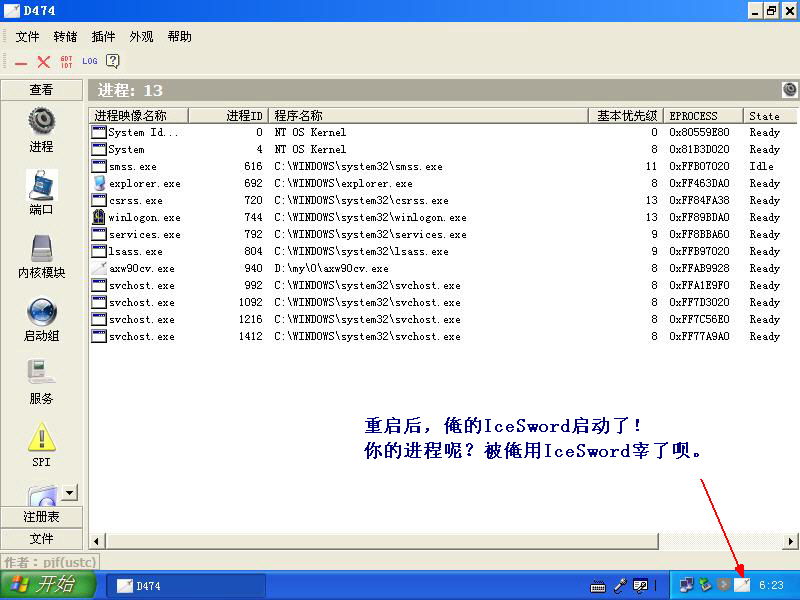Select svchost.exe with process ID 1092
This screenshot has width=800, height=600.
443,303
